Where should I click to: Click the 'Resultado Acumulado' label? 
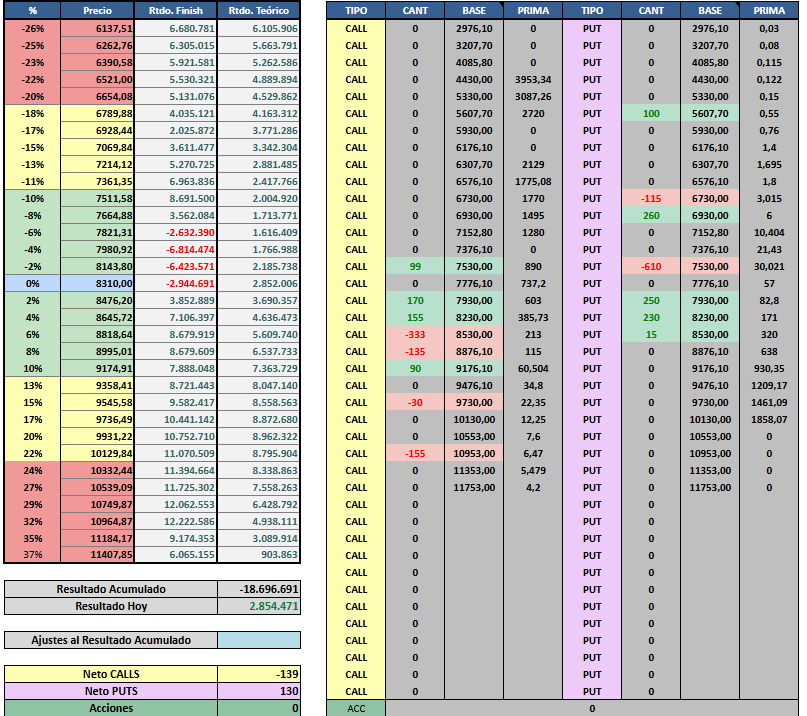pyautogui.click(x=111, y=589)
